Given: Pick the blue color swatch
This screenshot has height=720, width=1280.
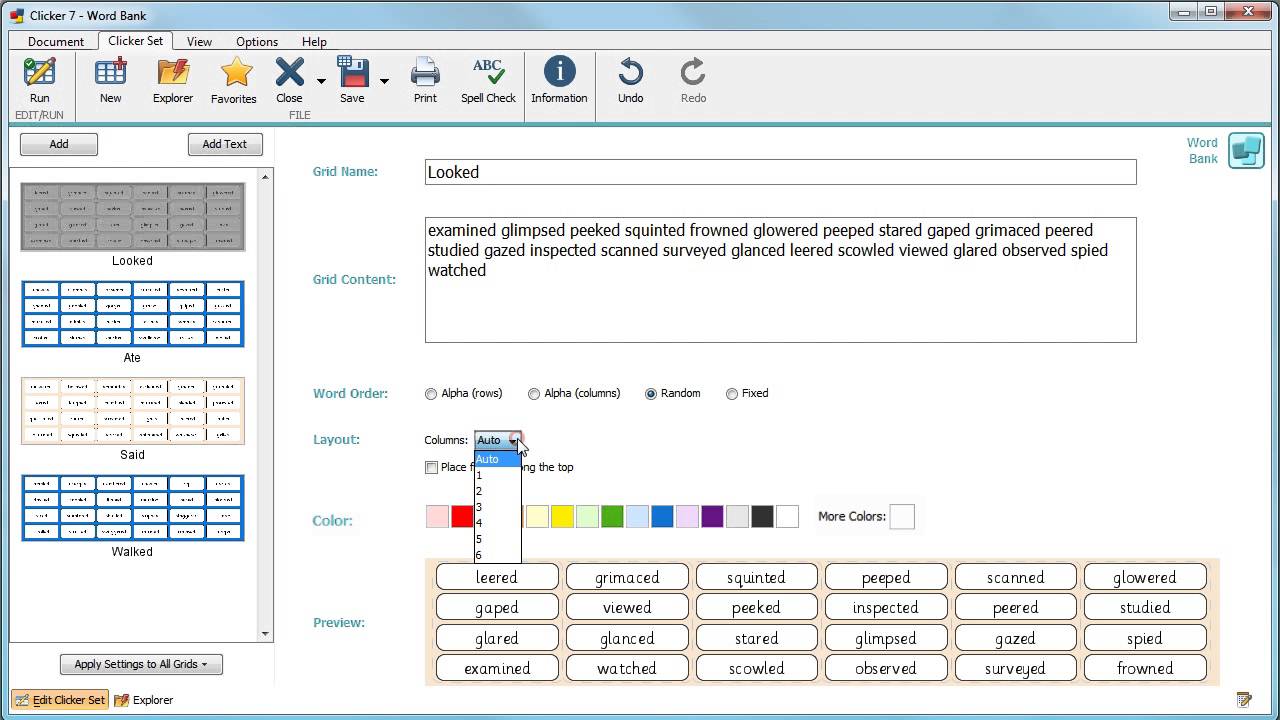Looking at the screenshot, I should pyautogui.click(x=662, y=516).
